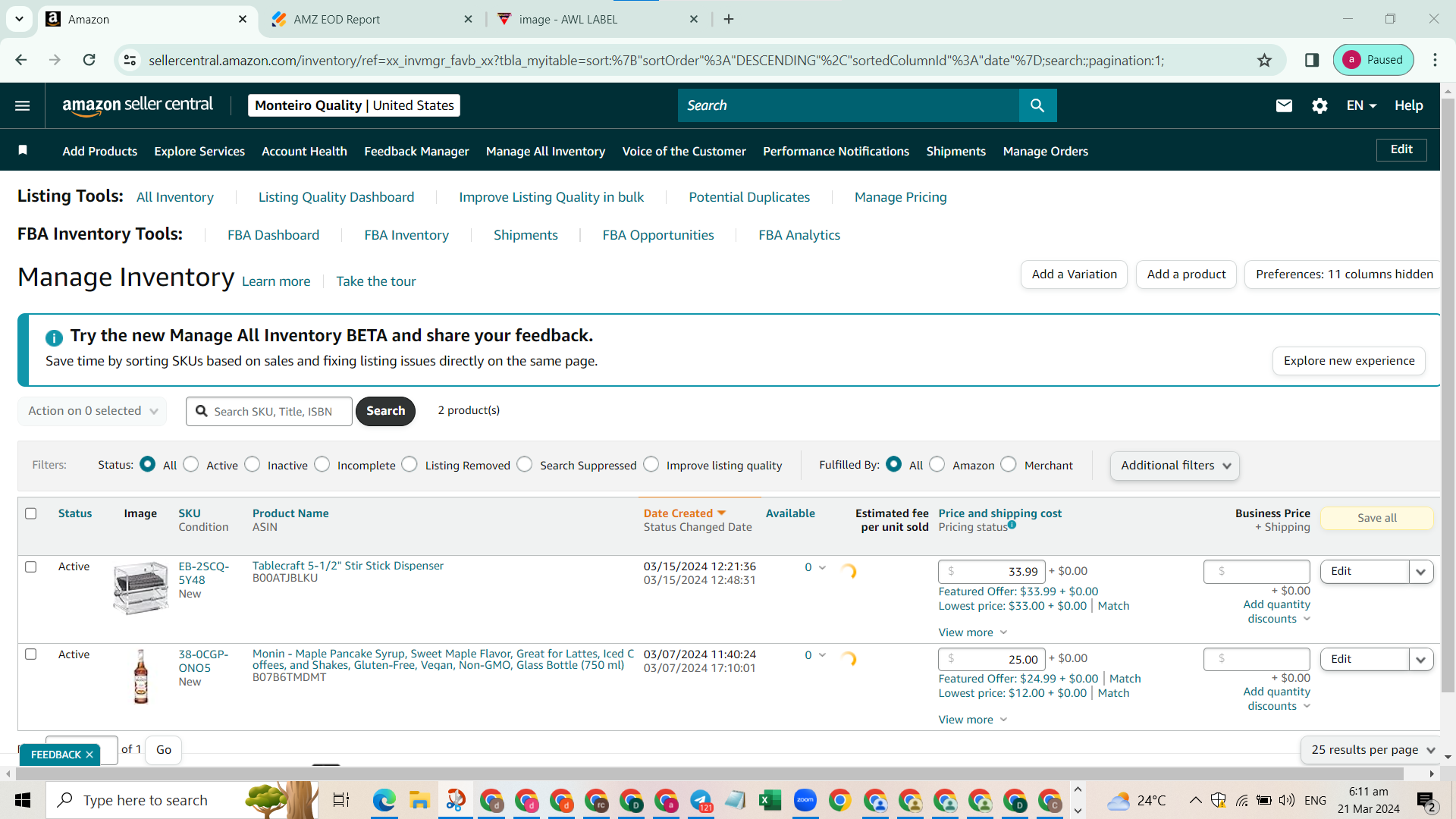Select Improve listing quality filter

pyautogui.click(x=651, y=464)
